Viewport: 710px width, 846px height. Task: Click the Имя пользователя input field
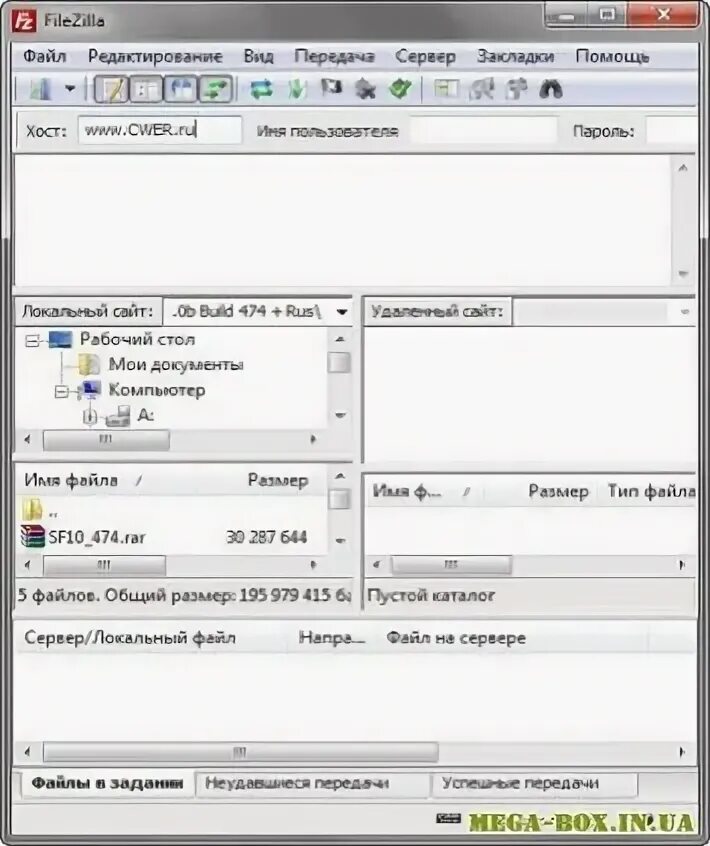coord(483,130)
